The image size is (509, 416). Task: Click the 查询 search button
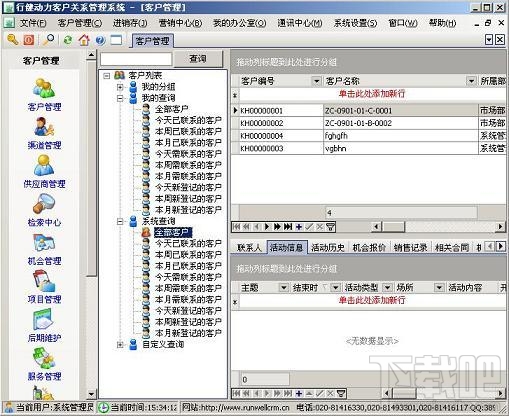pos(198,59)
